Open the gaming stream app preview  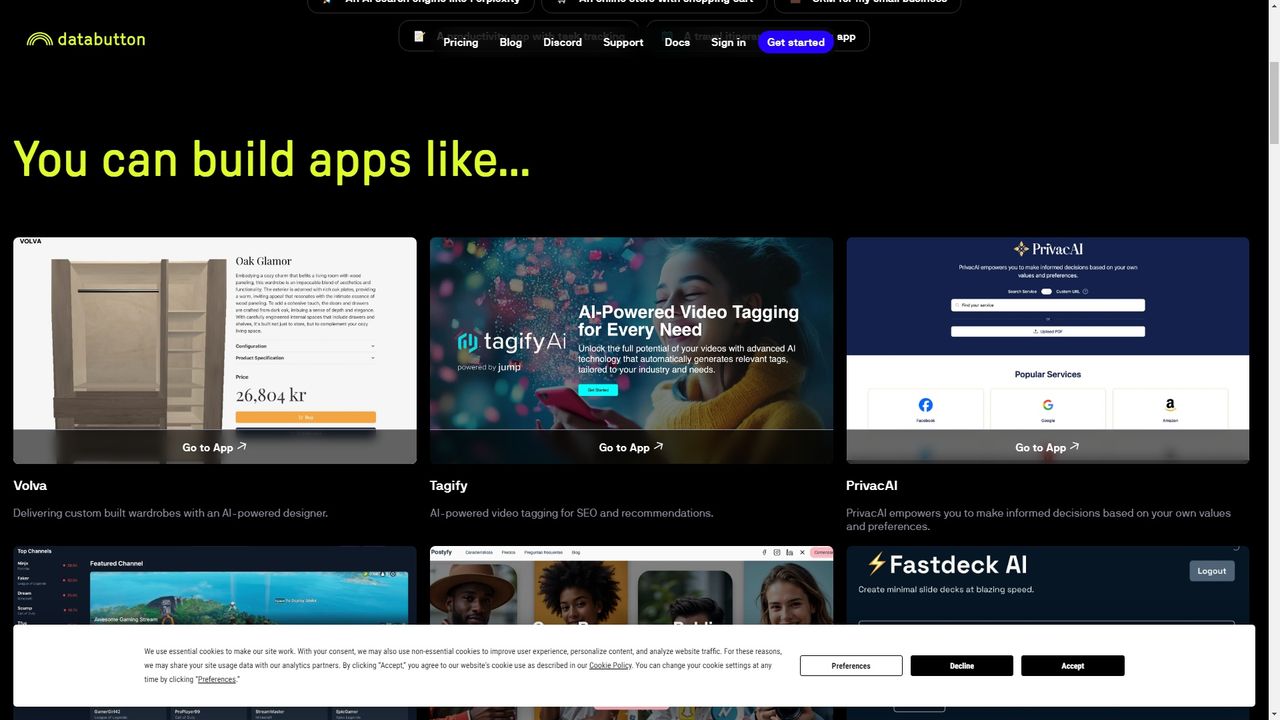pyautogui.click(x=215, y=585)
